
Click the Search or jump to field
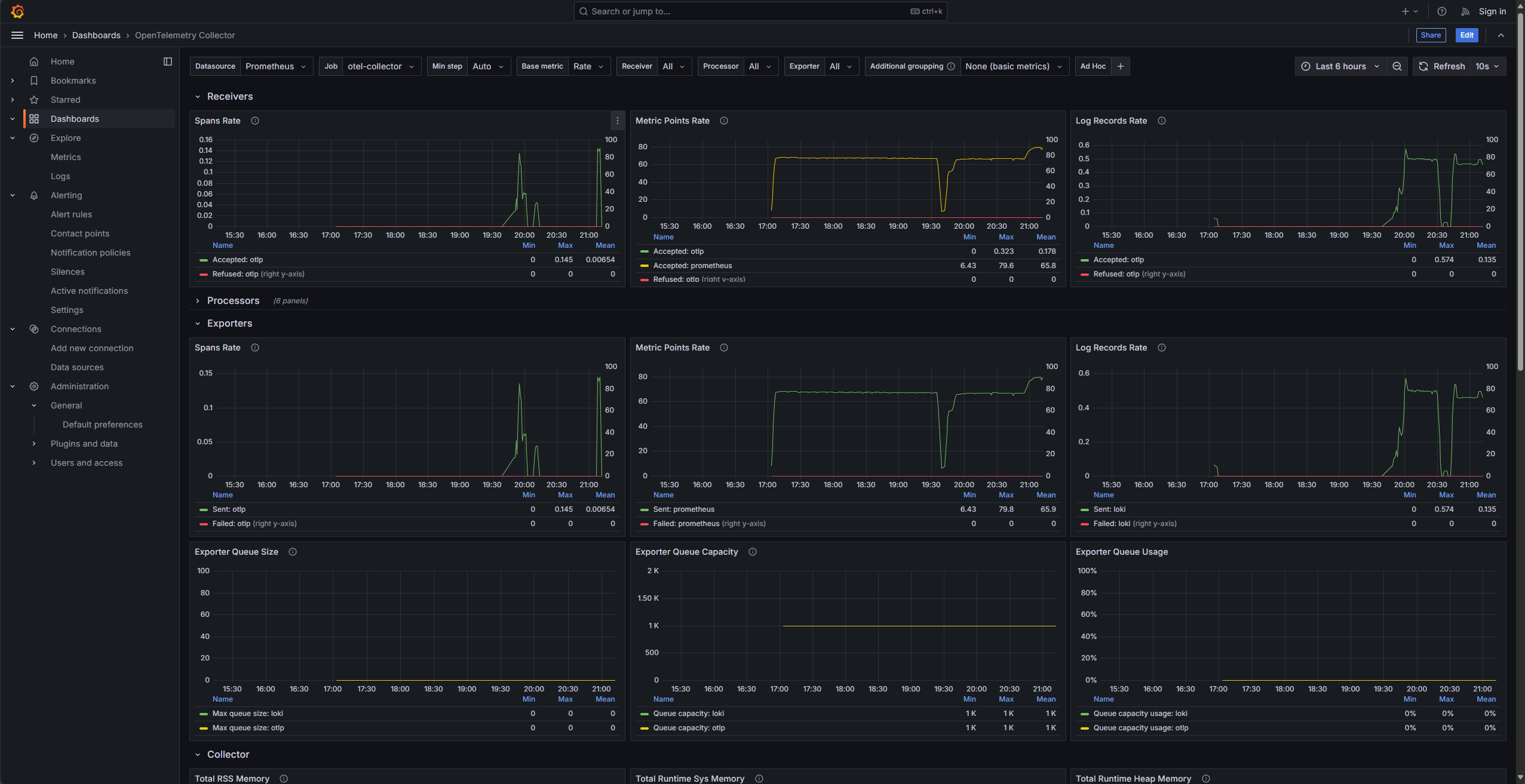pos(760,11)
